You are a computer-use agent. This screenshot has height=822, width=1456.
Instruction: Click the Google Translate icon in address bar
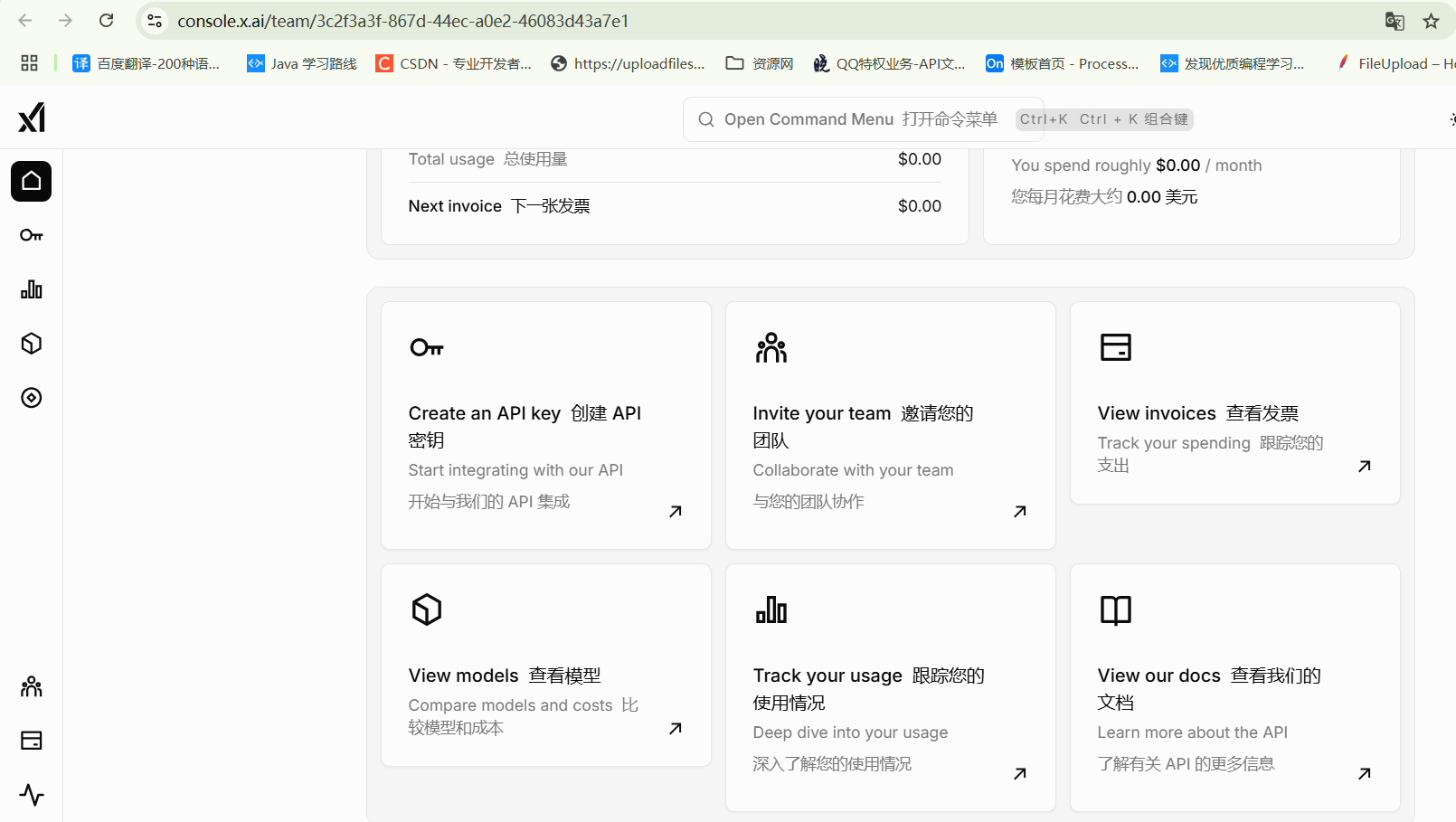tap(1395, 21)
